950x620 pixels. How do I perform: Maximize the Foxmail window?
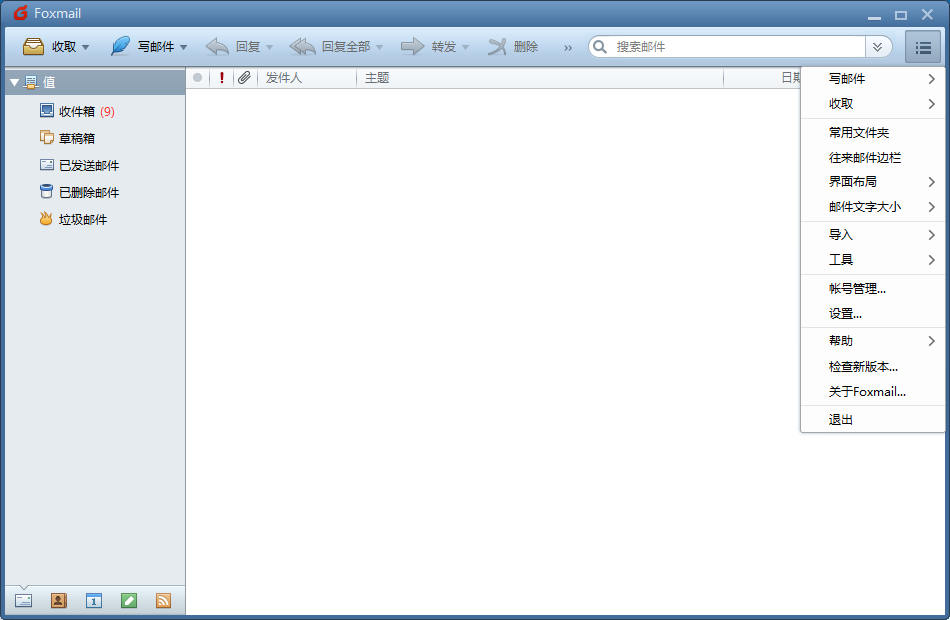coord(901,15)
